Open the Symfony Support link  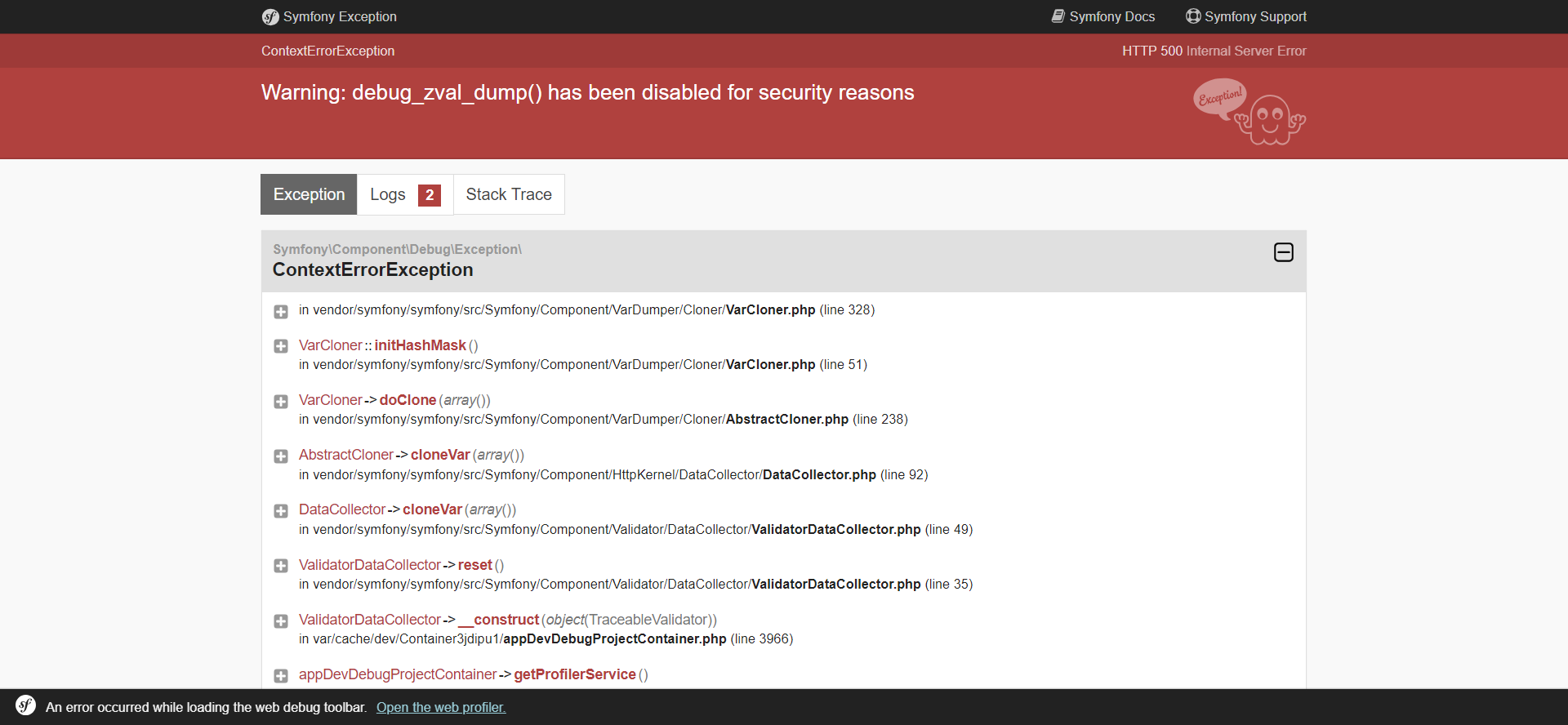pyautogui.click(x=1255, y=16)
